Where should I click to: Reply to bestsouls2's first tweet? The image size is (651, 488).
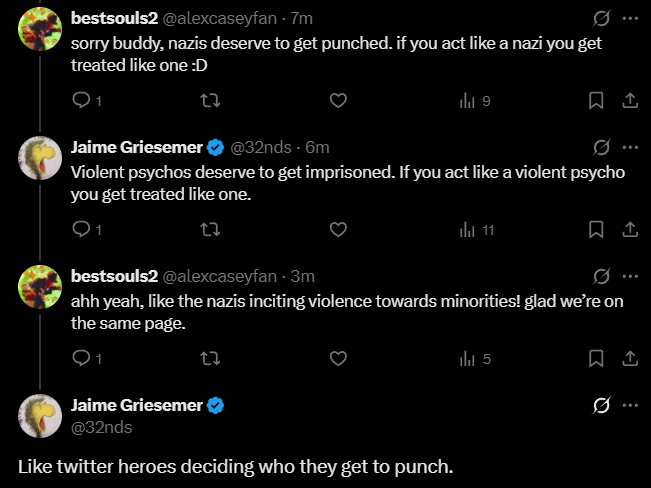pyautogui.click(x=82, y=100)
